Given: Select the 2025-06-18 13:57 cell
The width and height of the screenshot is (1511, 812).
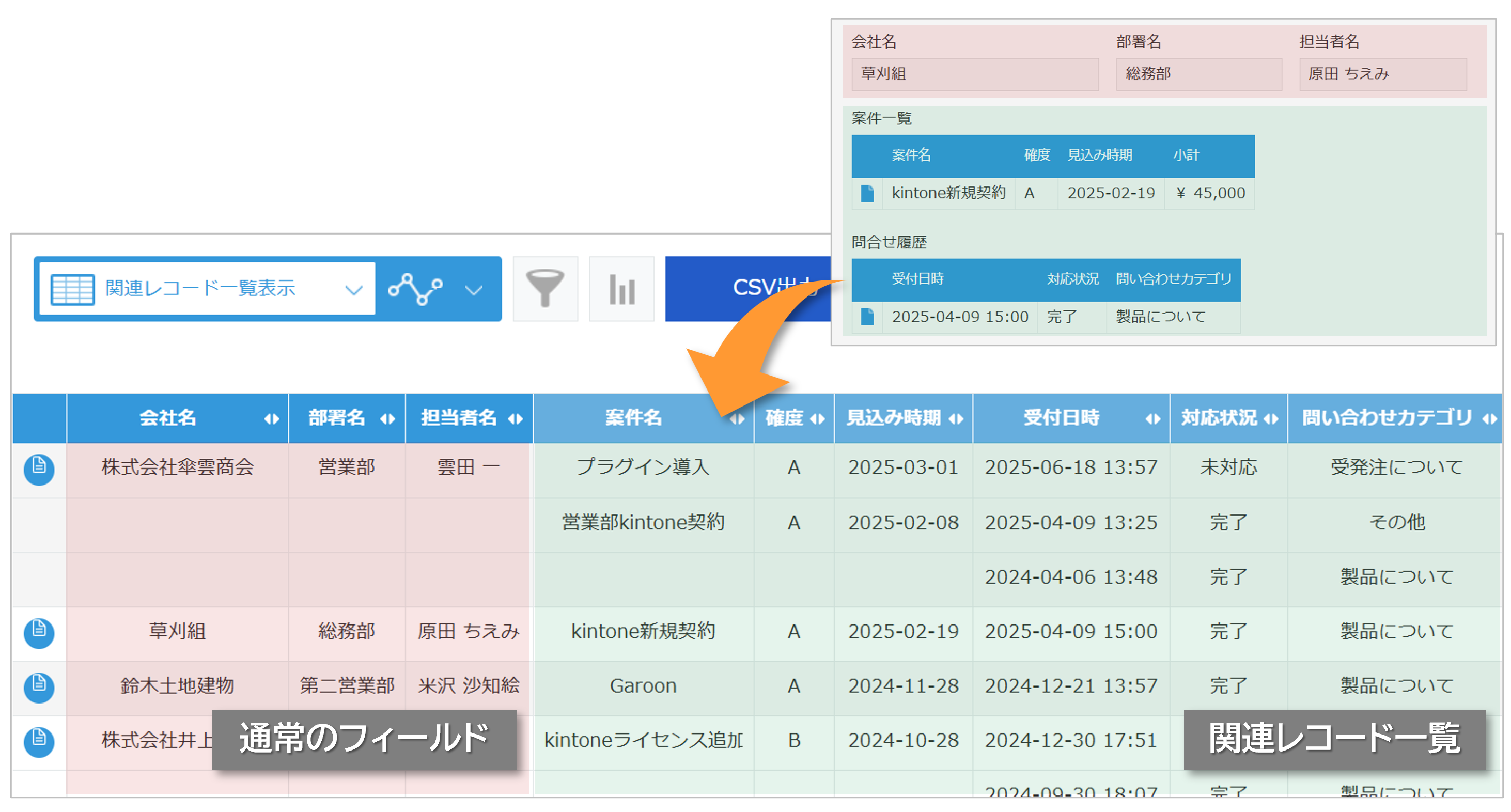Looking at the screenshot, I should pos(1071,470).
